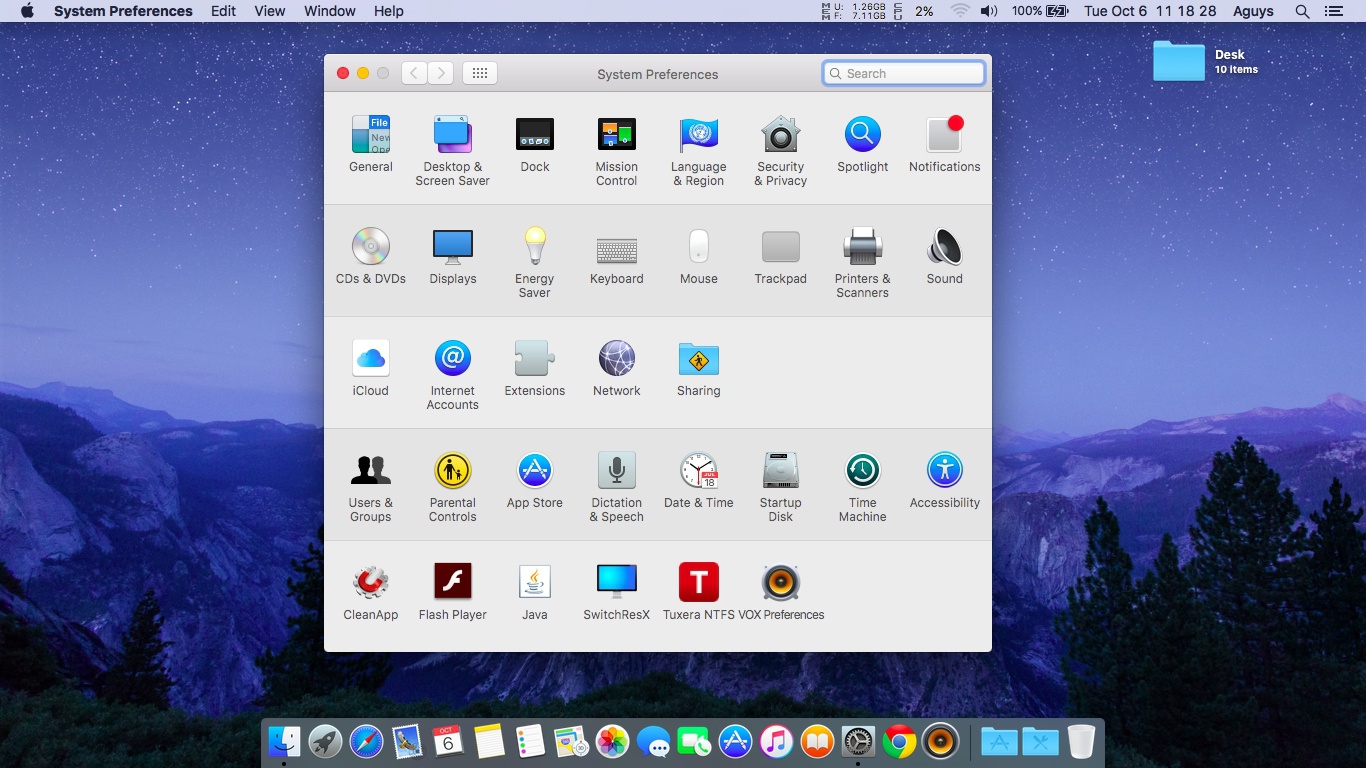Open the Displays pane
1366x768 pixels.
pos(453,257)
